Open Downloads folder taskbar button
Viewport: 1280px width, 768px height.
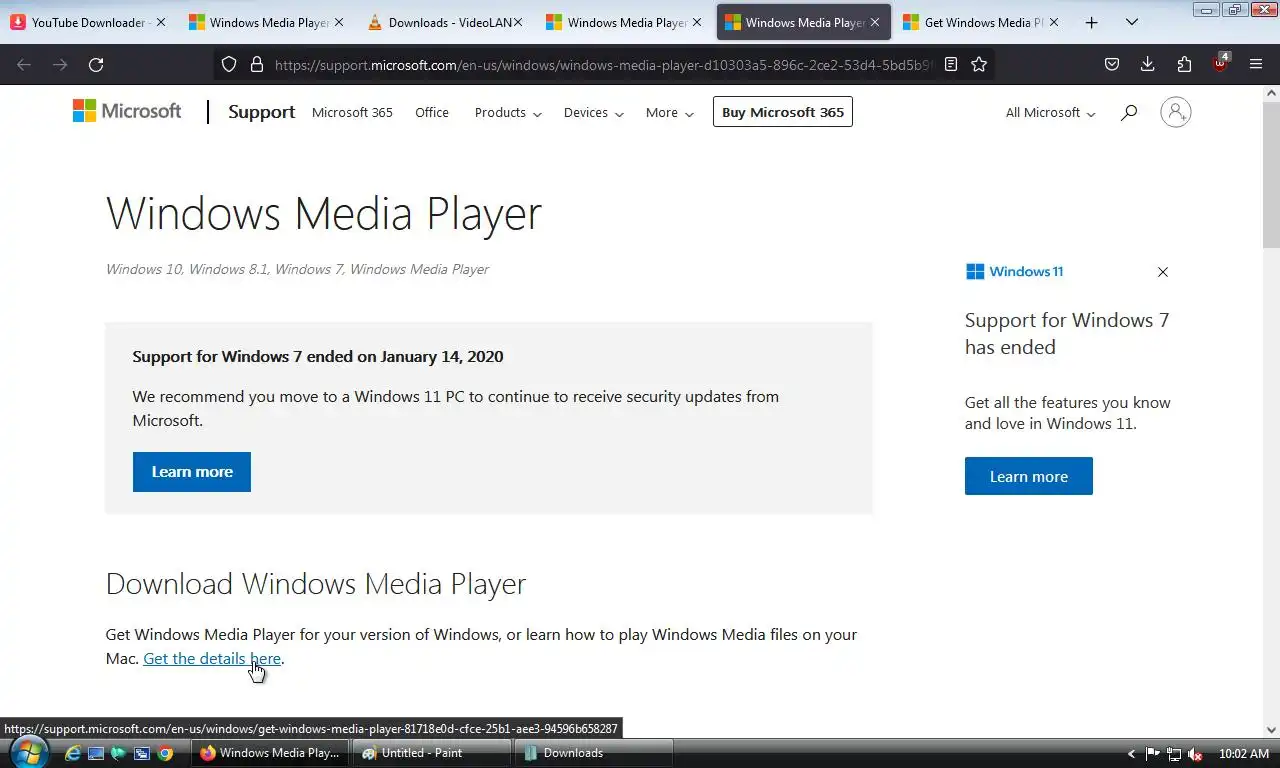click(x=592, y=753)
